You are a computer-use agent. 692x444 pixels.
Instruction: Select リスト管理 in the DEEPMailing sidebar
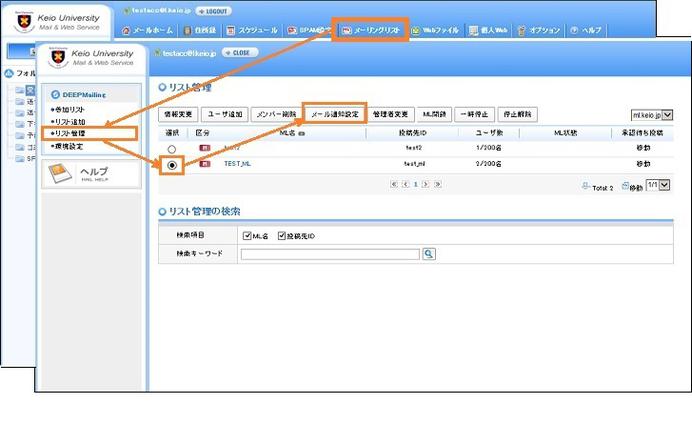pos(70,132)
